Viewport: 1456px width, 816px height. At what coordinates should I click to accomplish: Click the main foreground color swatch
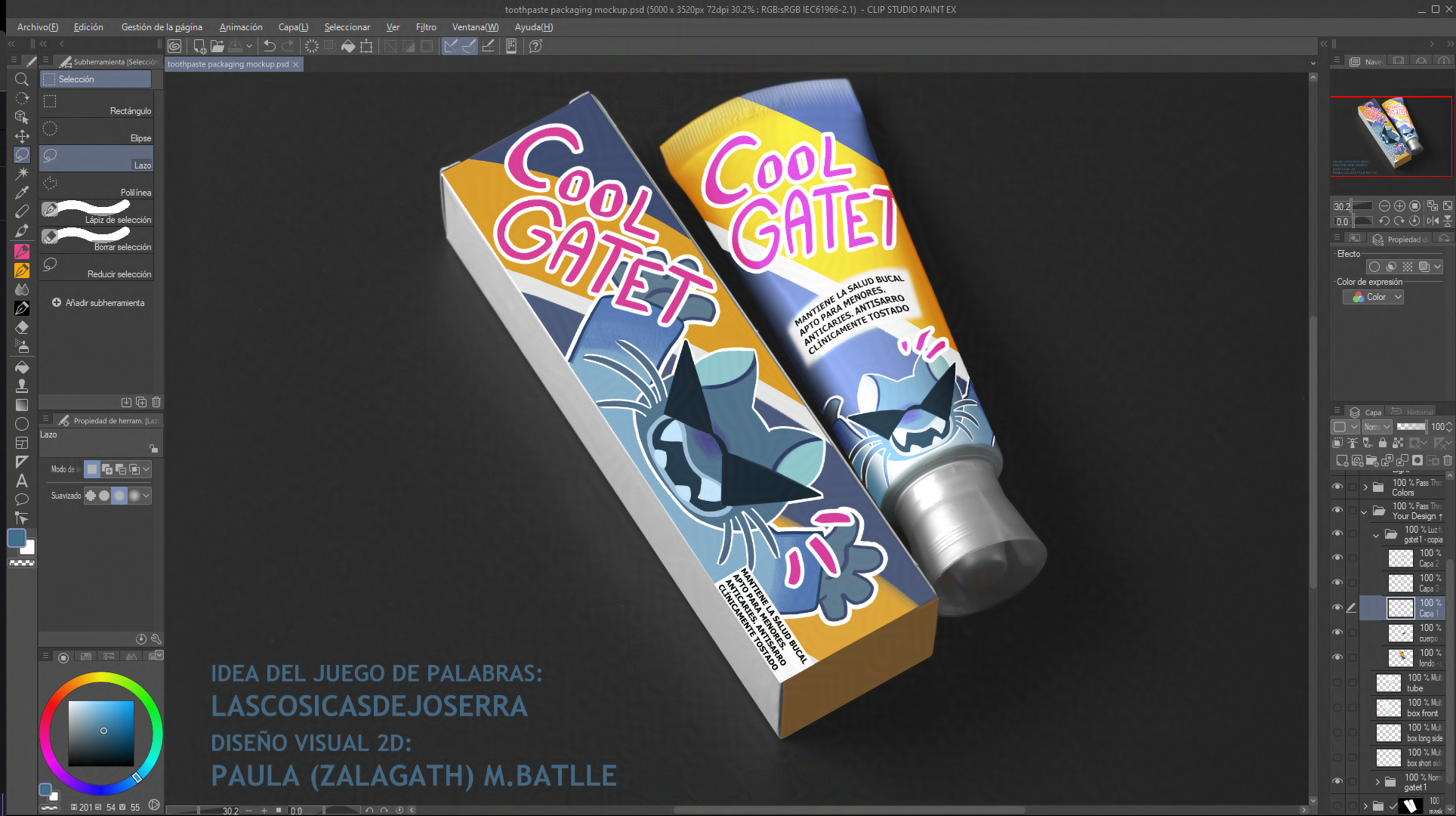pyautogui.click(x=17, y=538)
